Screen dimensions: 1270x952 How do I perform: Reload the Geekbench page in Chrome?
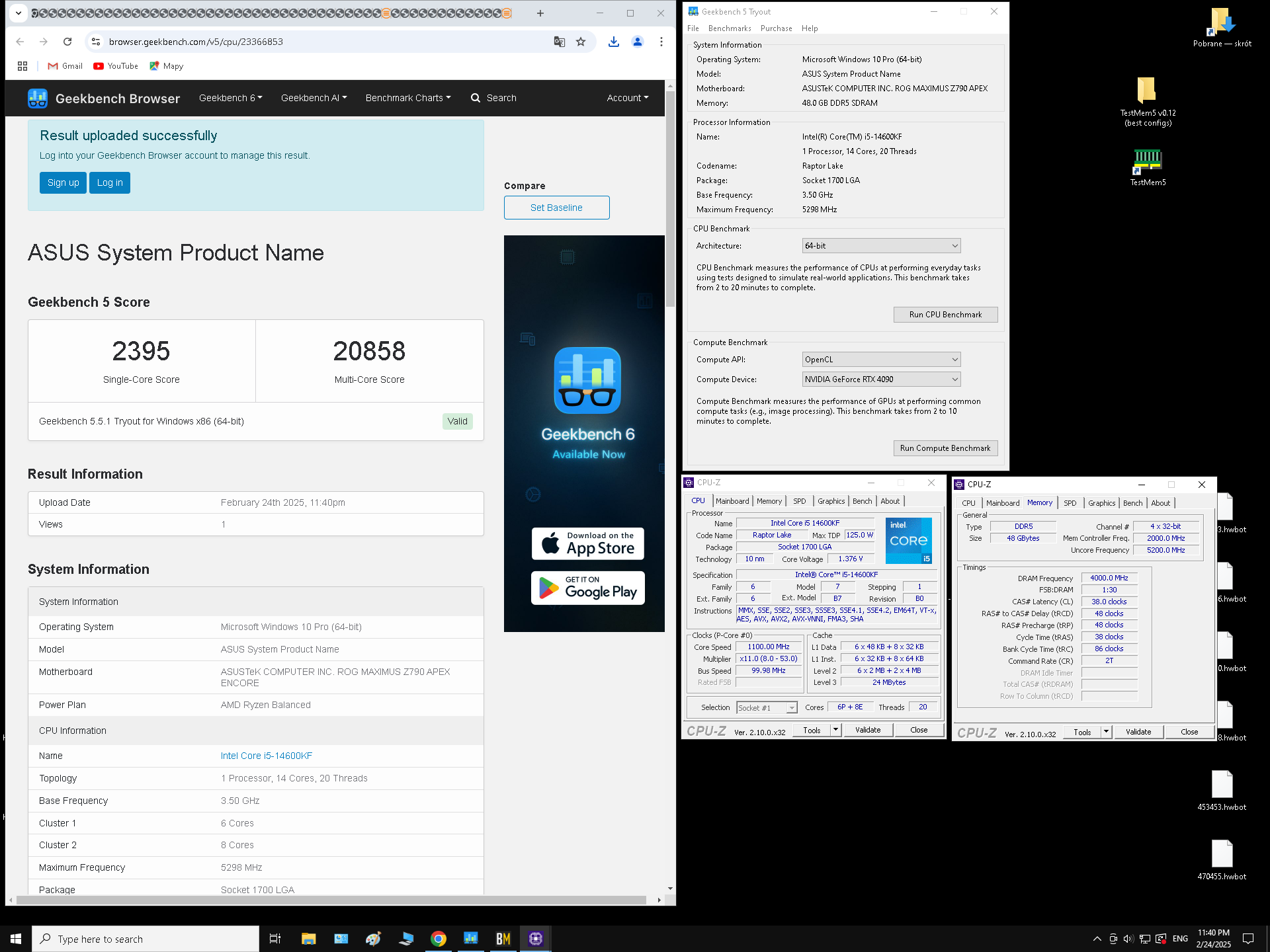pyautogui.click(x=67, y=42)
